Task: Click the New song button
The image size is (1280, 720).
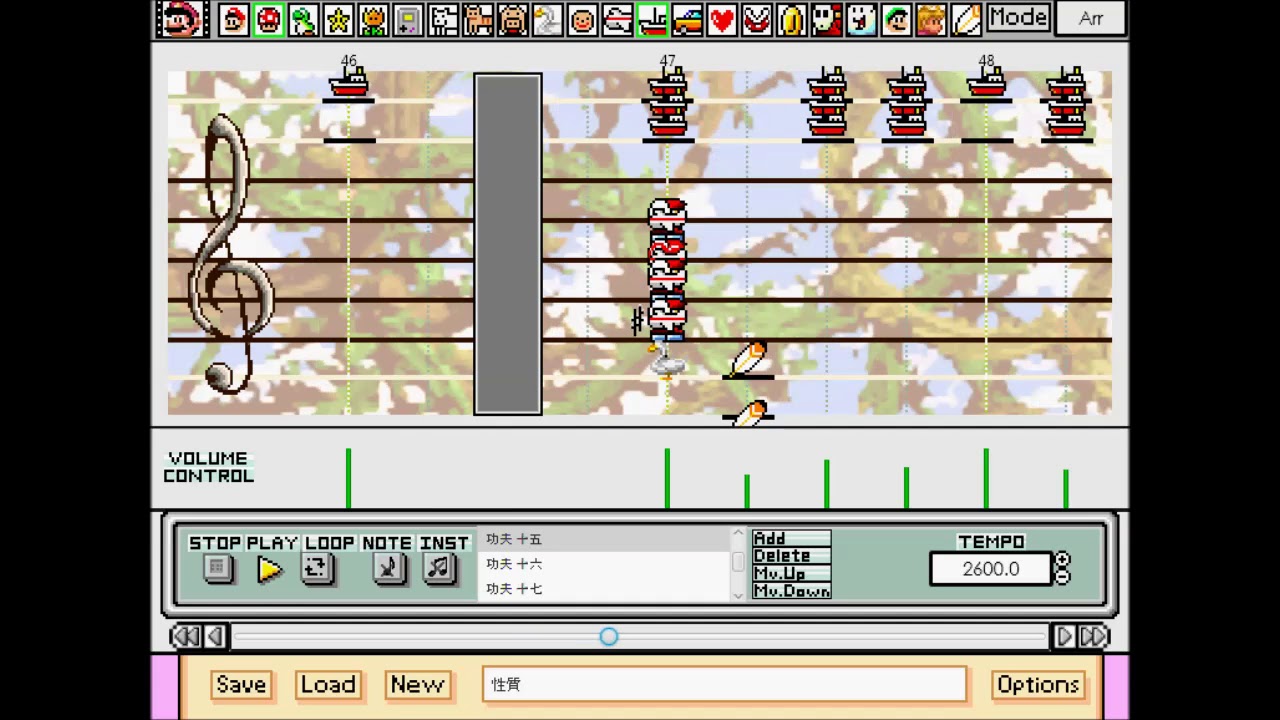Action: pyautogui.click(x=417, y=685)
